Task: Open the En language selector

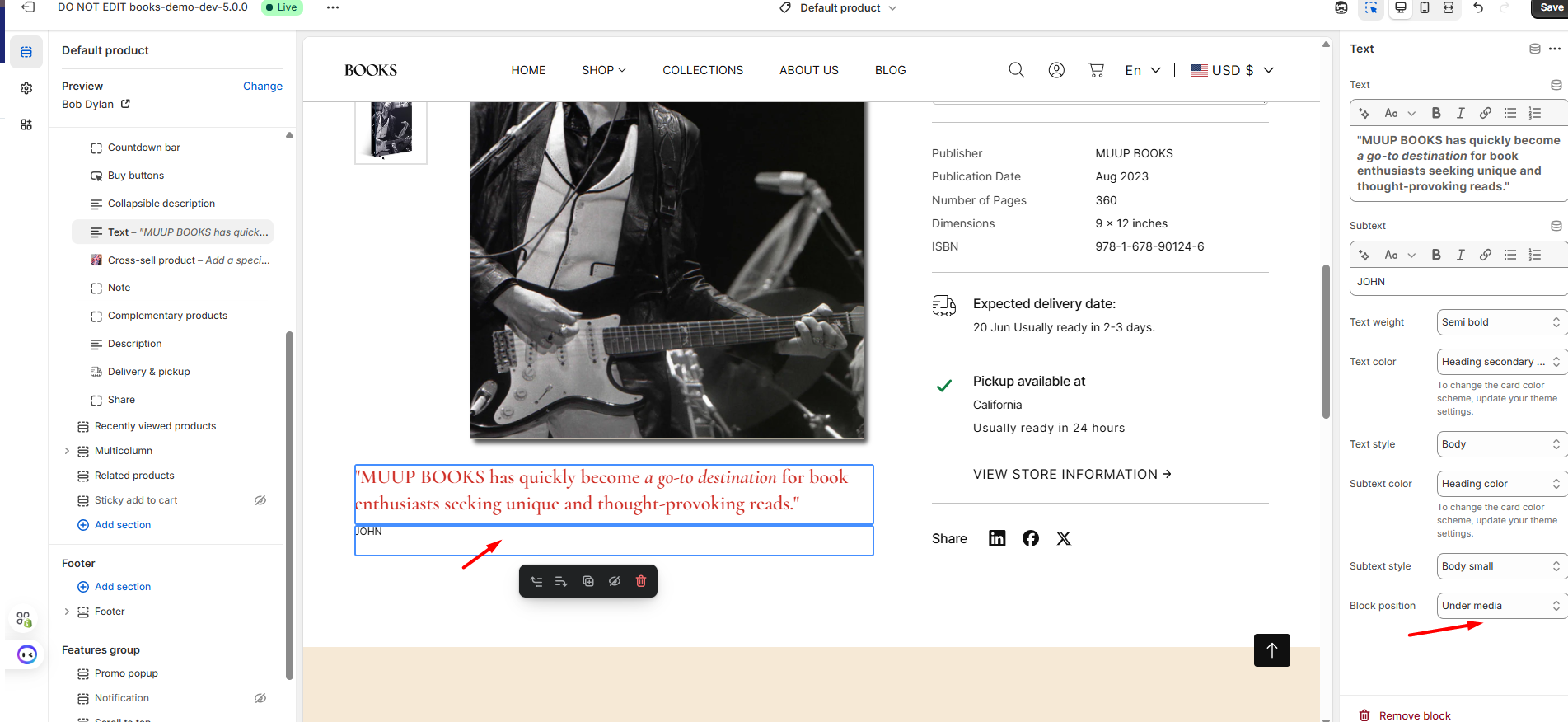Action: [x=1143, y=70]
